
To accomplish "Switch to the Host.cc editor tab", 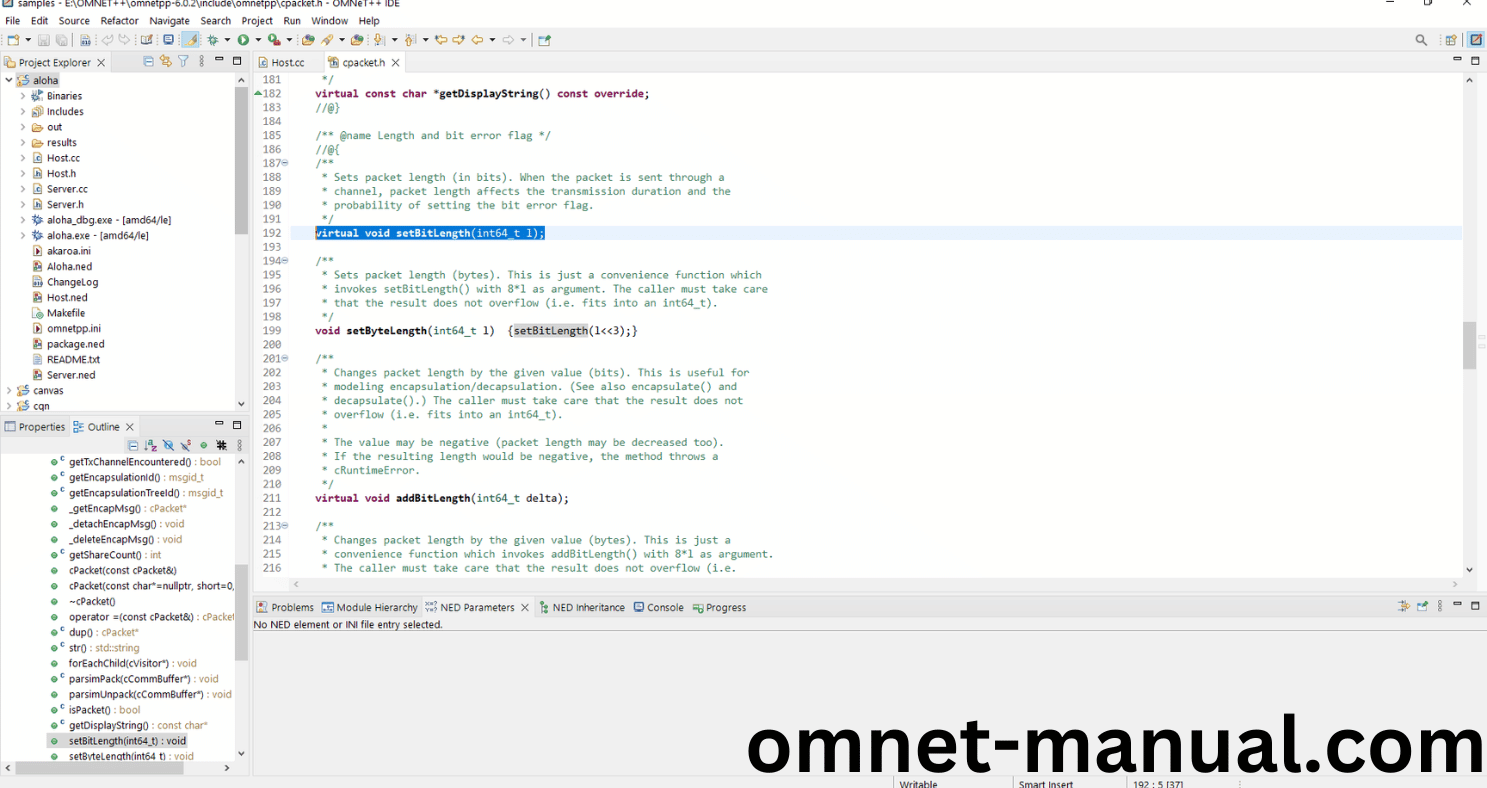I will [287, 62].
